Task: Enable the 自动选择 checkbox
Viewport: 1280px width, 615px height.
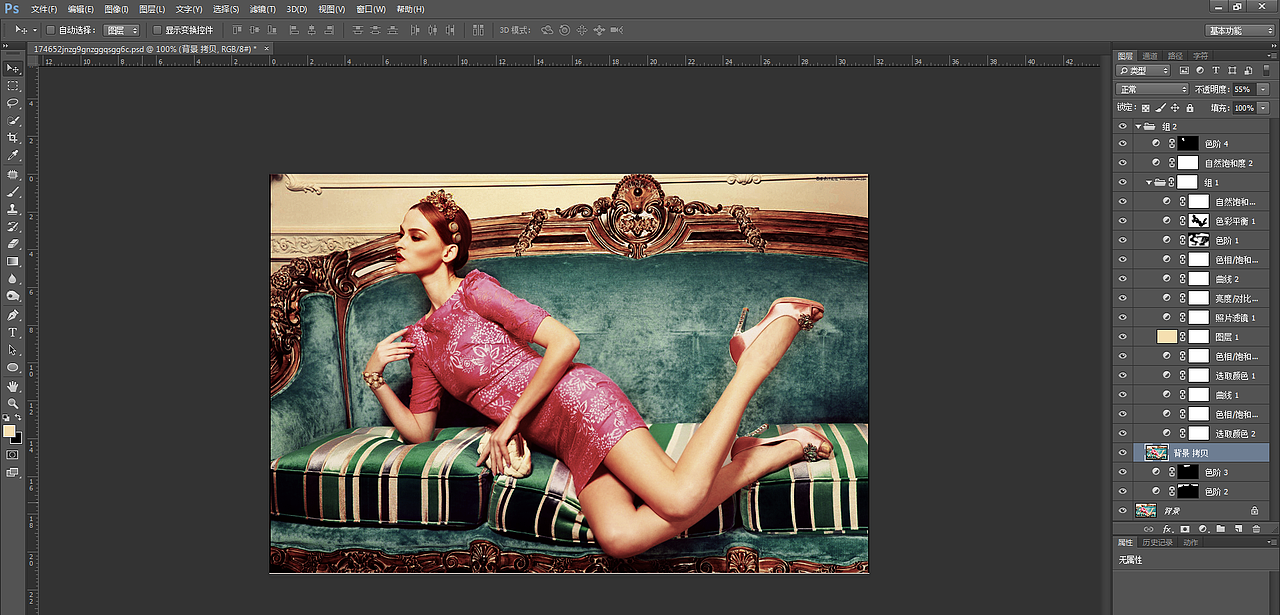Action: click(x=51, y=30)
